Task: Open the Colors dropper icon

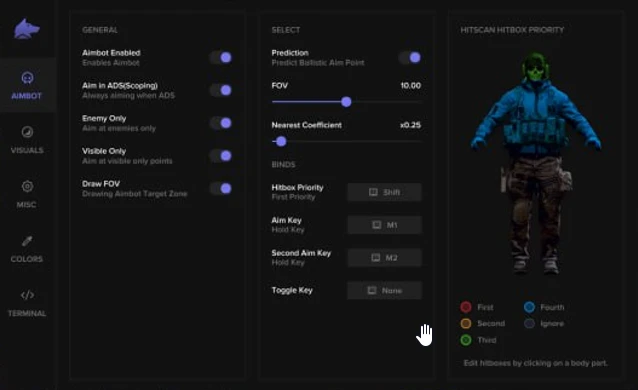Action: [x=27, y=241]
